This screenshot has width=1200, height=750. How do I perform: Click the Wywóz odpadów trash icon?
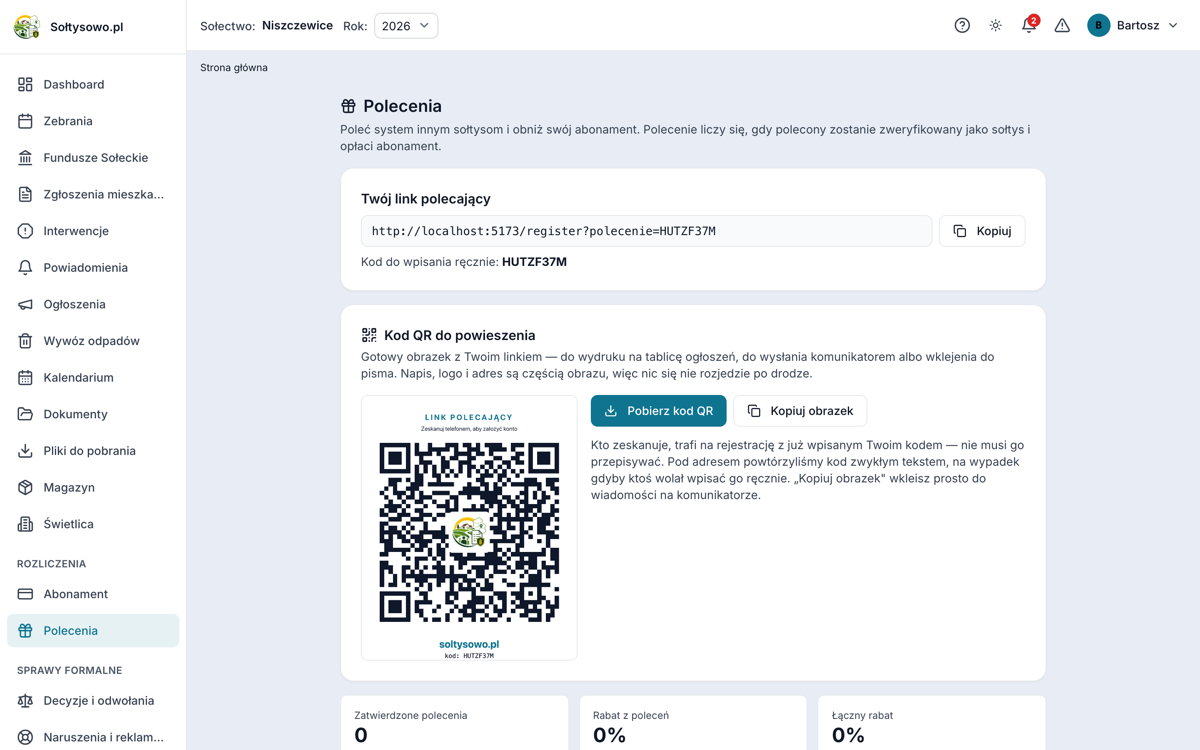[25, 341]
